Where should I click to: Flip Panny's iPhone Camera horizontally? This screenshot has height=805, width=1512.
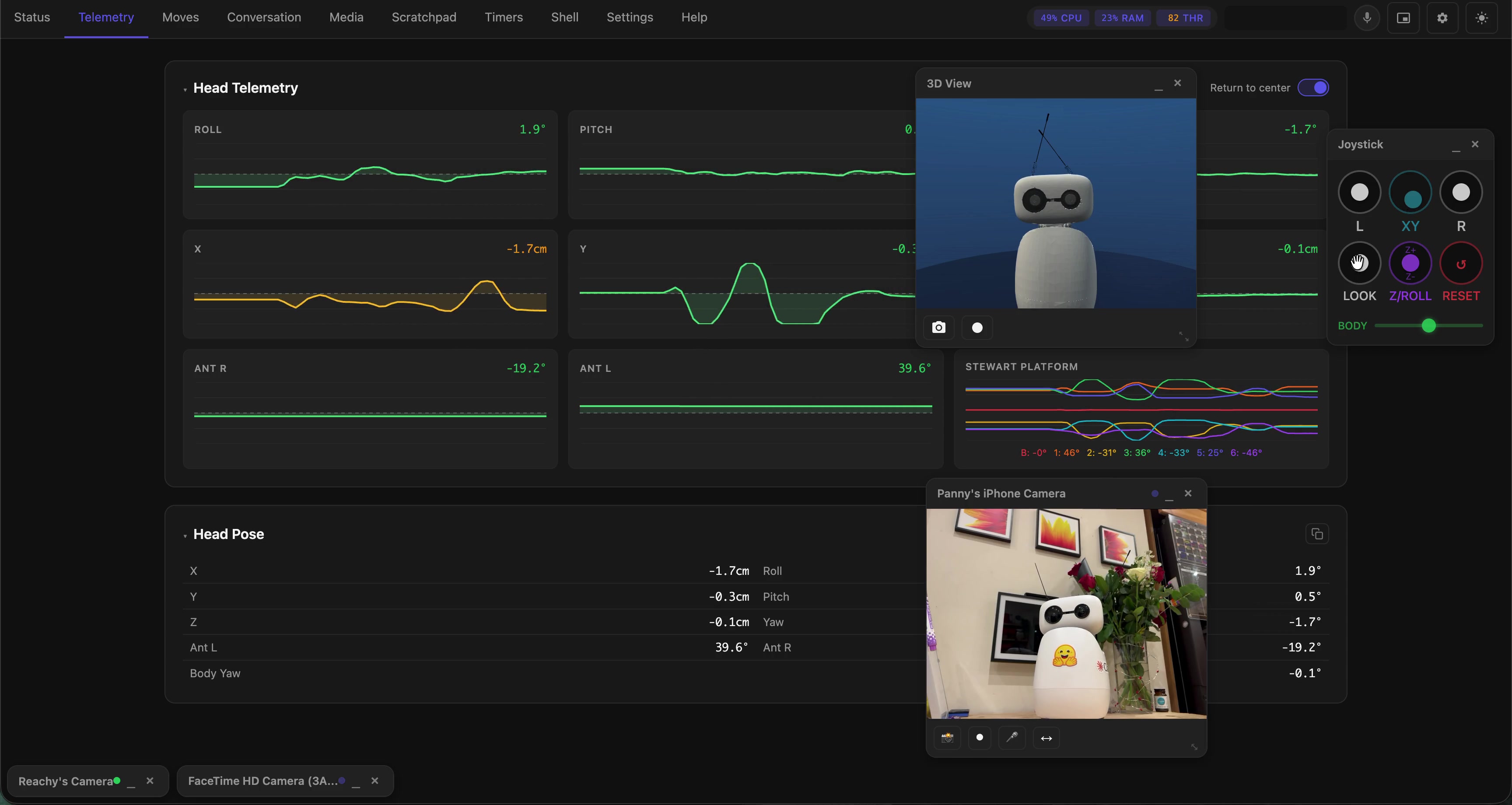pos(1046,738)
